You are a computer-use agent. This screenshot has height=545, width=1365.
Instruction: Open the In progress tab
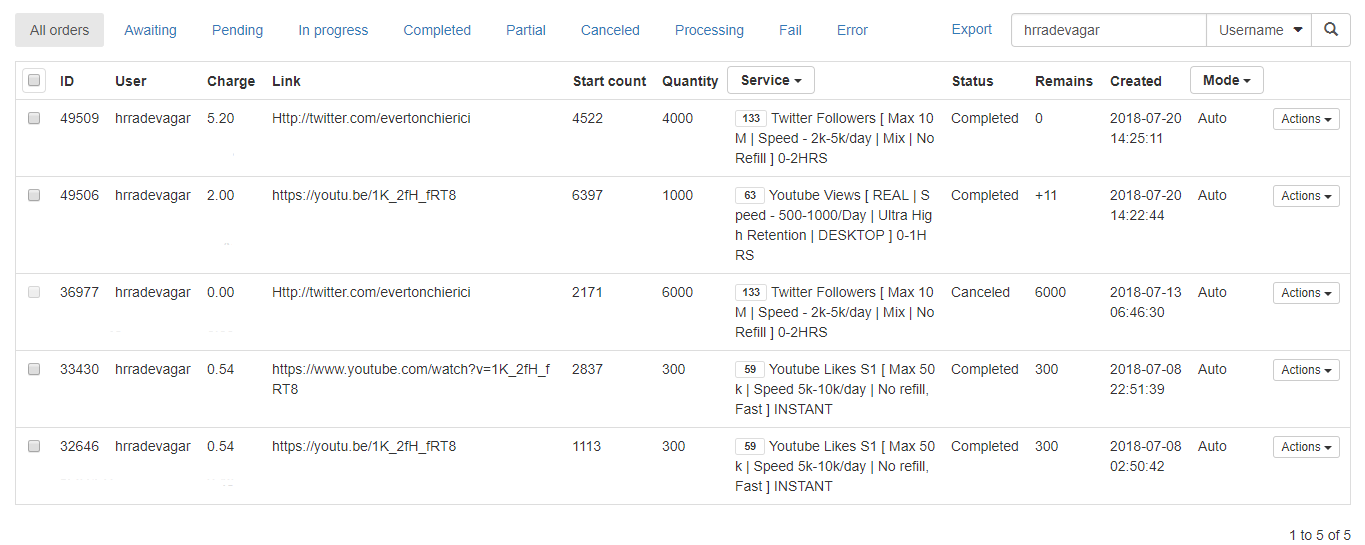[333, 30]
